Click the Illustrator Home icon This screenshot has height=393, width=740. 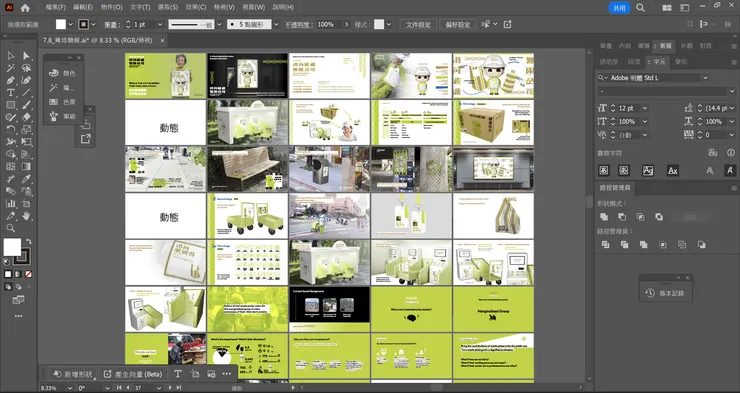[x=25, y=8]
